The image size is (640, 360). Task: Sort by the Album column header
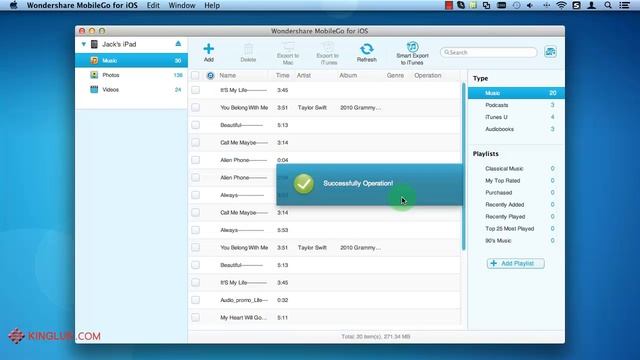[x=348, y=76]
